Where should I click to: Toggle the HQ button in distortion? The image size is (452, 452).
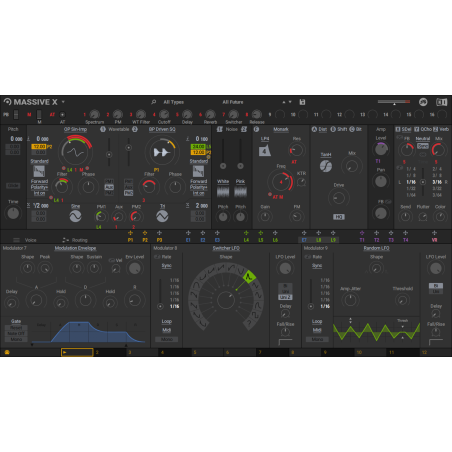point(339,217)
